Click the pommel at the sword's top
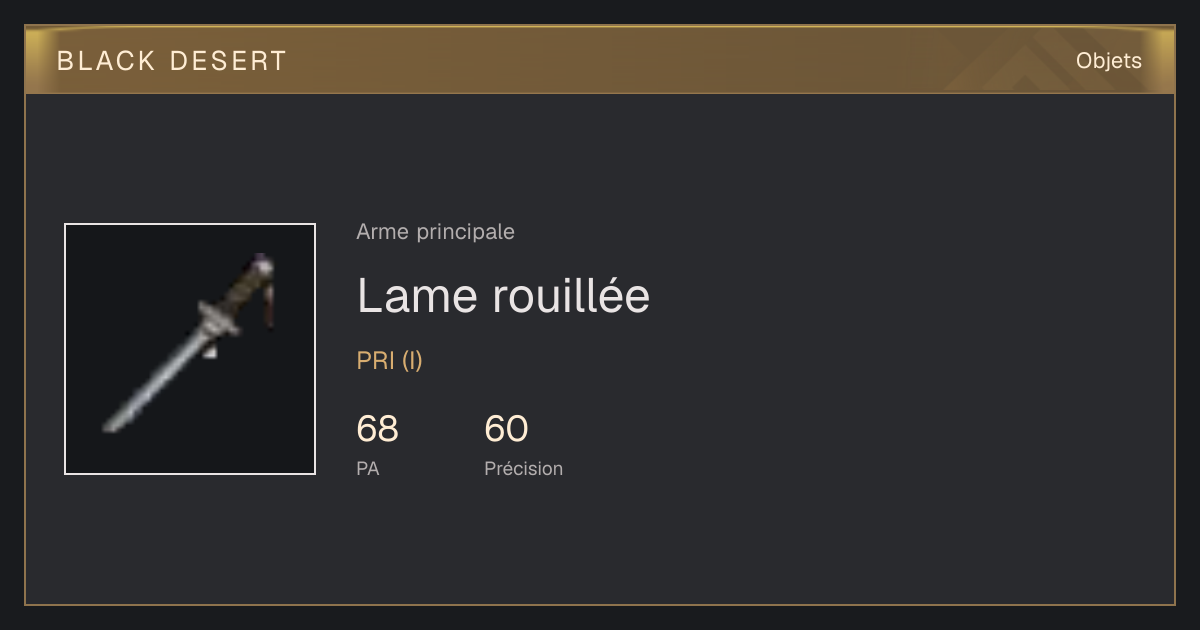1200x630 pixels. (x=262, y=264)
